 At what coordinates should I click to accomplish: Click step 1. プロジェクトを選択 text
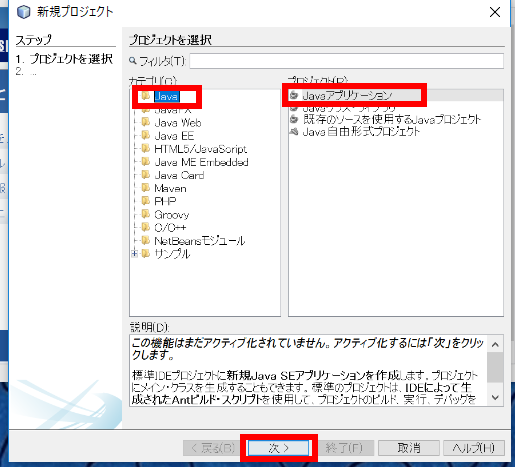(x=64, y=59)
